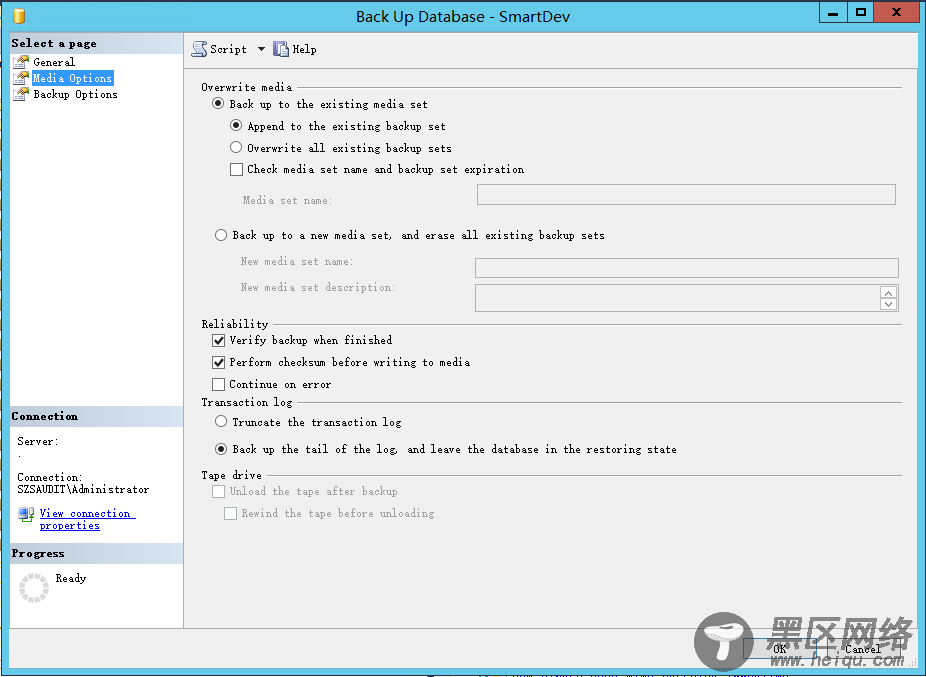Toggle Verify backup when finished
The image size is (926, 677).
pyautogui.click(x=219, y=340)
